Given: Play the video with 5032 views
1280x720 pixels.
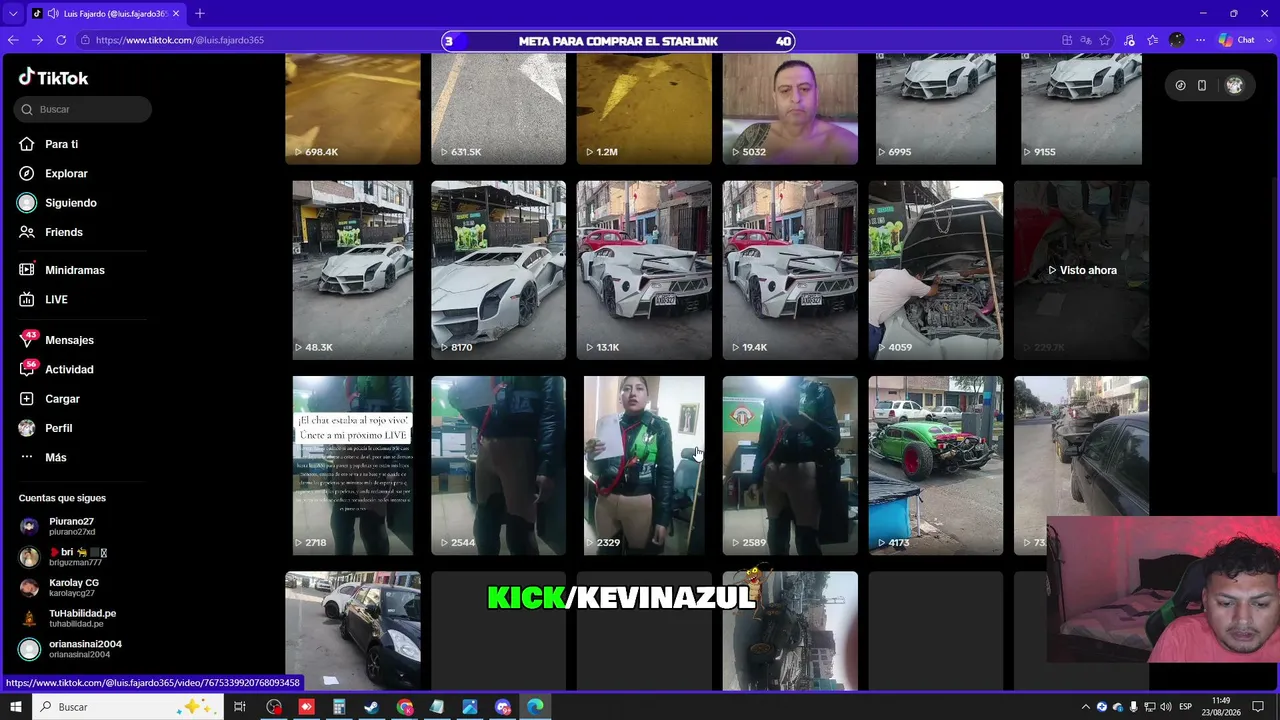Looking at the screenshot, I should (790, 108).
